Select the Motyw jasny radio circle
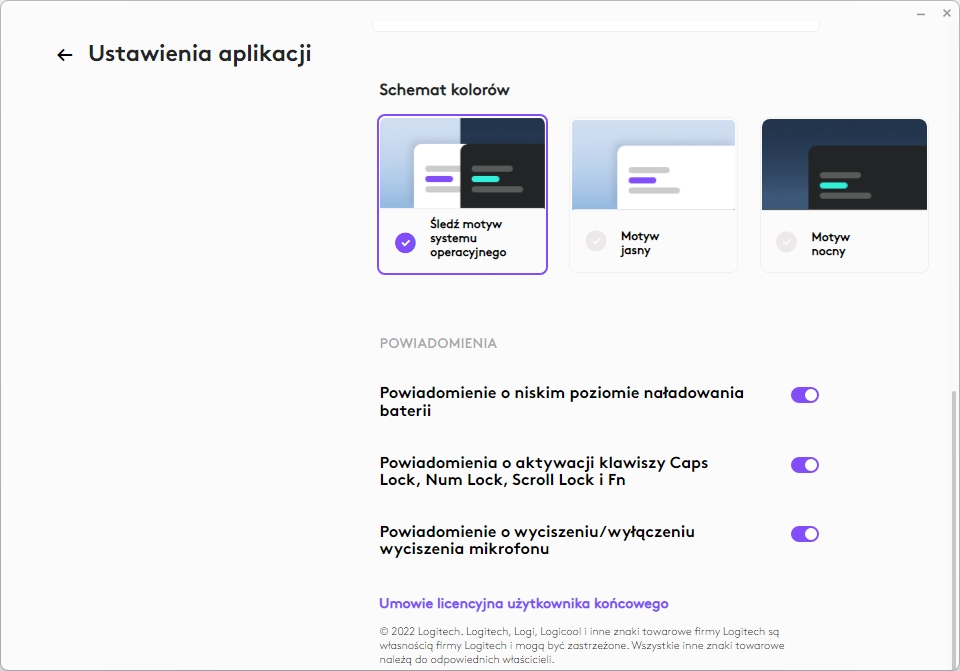The width and height of the screenshot is (960, 671). [596, 241]
